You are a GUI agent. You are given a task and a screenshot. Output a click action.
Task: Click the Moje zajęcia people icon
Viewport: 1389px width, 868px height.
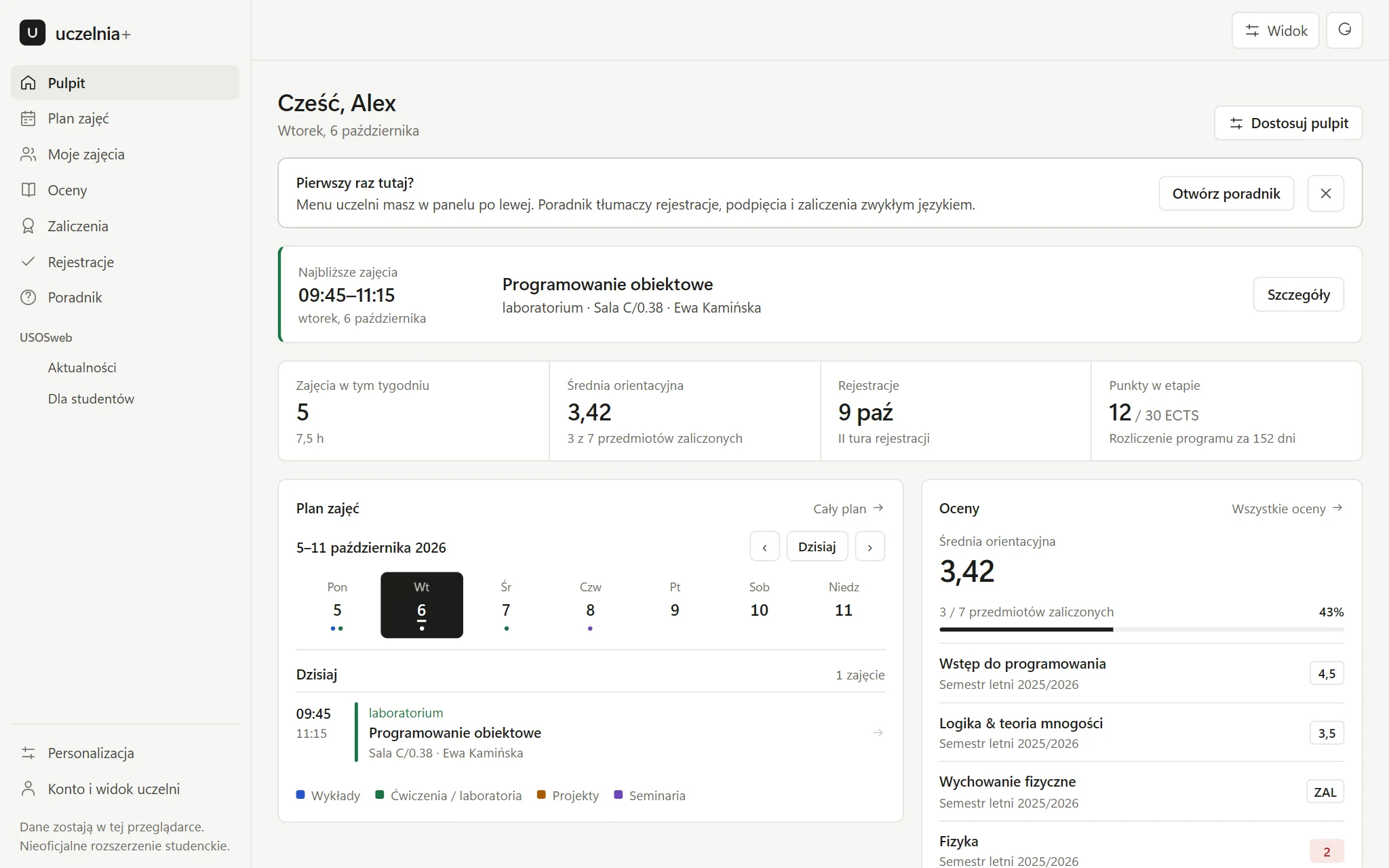[x=28, y=155]
